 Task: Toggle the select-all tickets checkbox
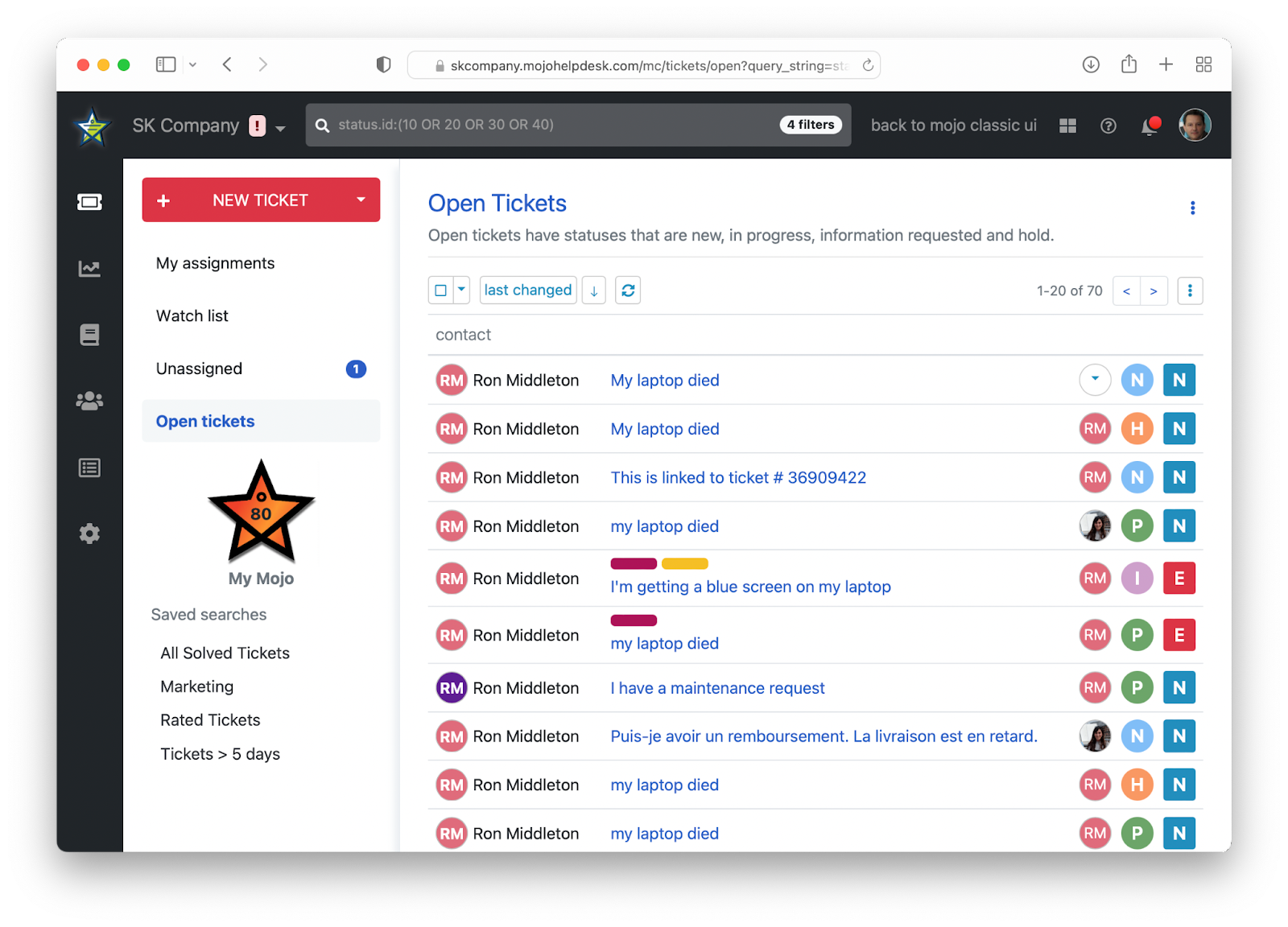tap(442, 289)
